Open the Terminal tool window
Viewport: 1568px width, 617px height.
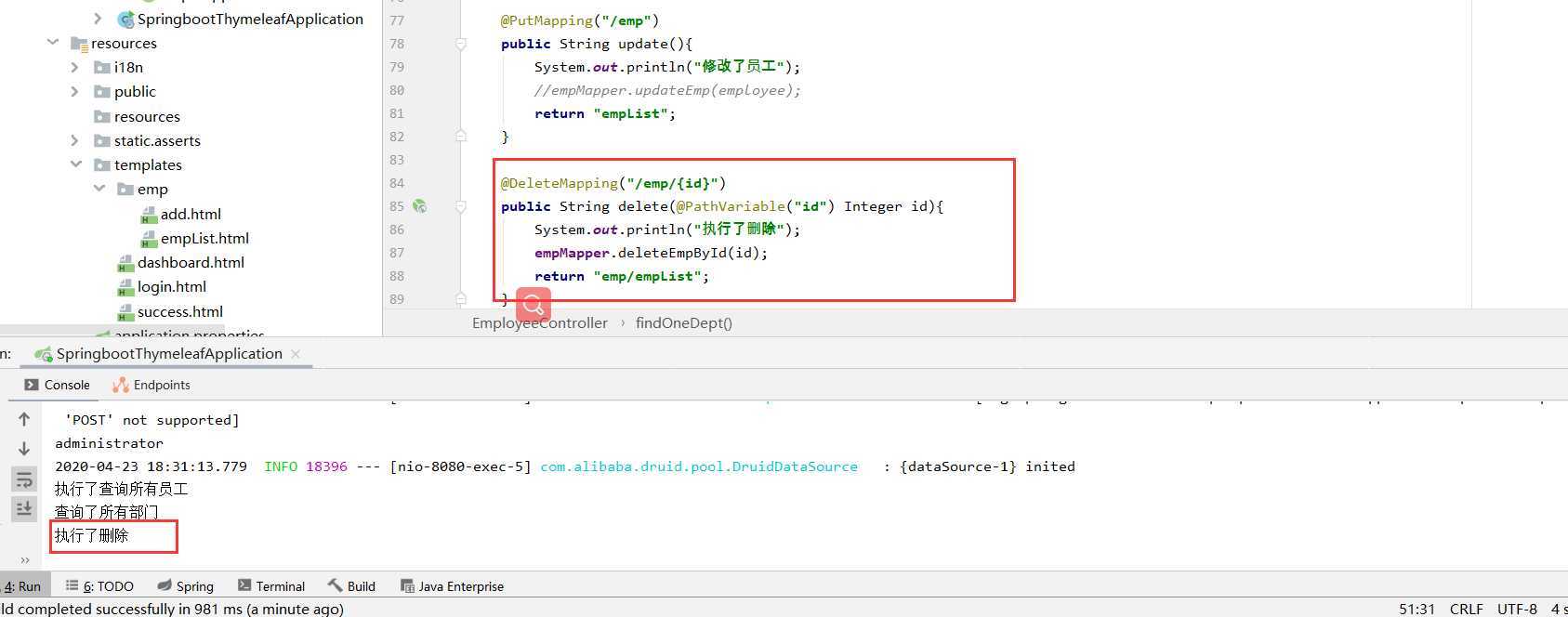(271, 586)
